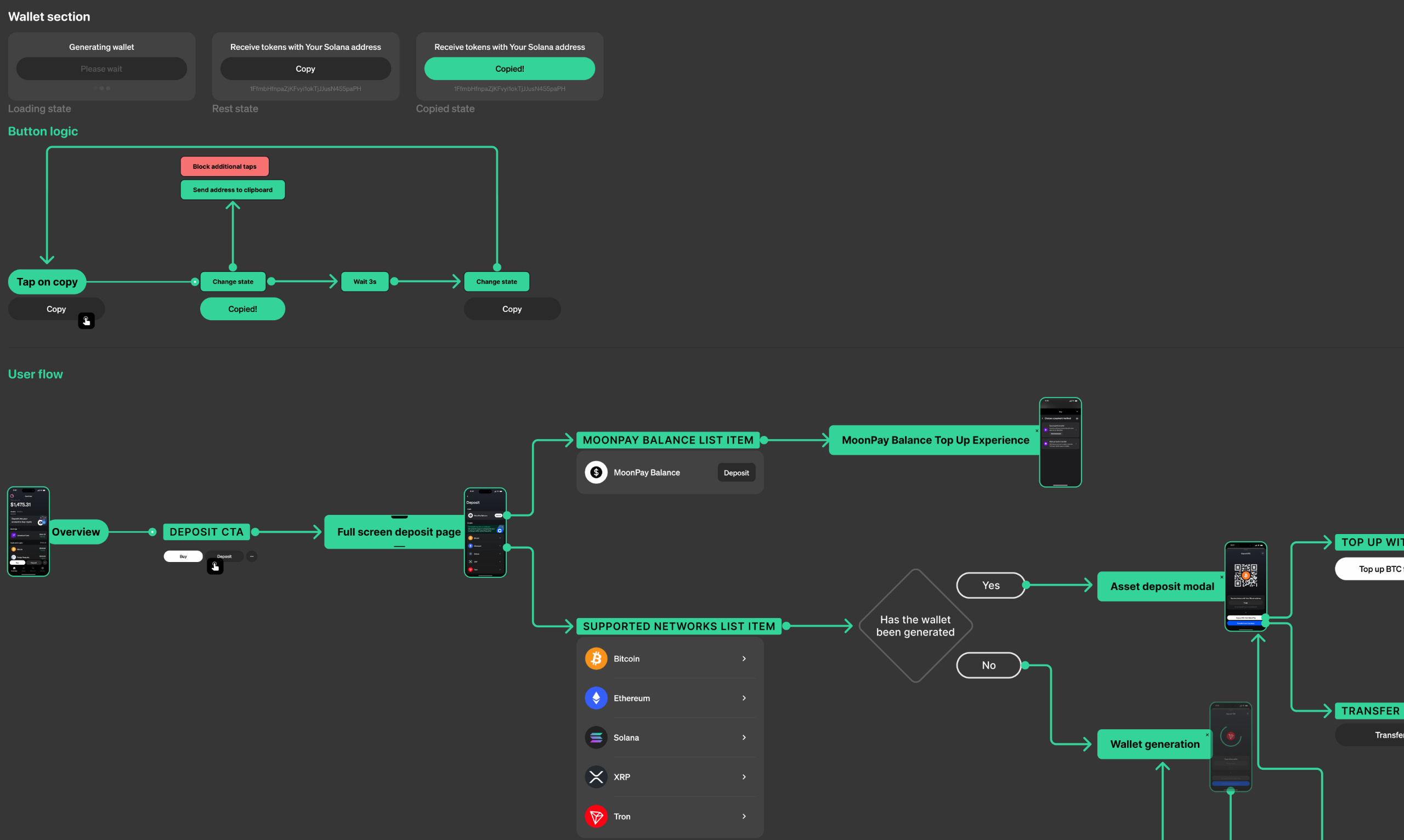This screenshot has height=840, width=1404.
Task: Click the Solana logo icon
Action: pos(596,737)
